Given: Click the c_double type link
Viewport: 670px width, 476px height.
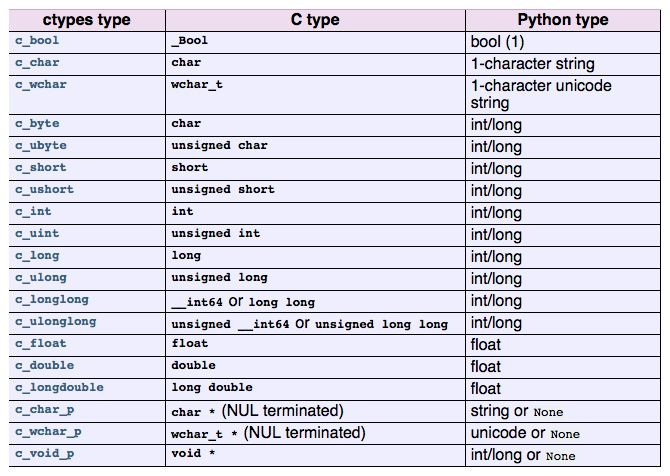Looking at the screenshot, I should pos(44,366).
